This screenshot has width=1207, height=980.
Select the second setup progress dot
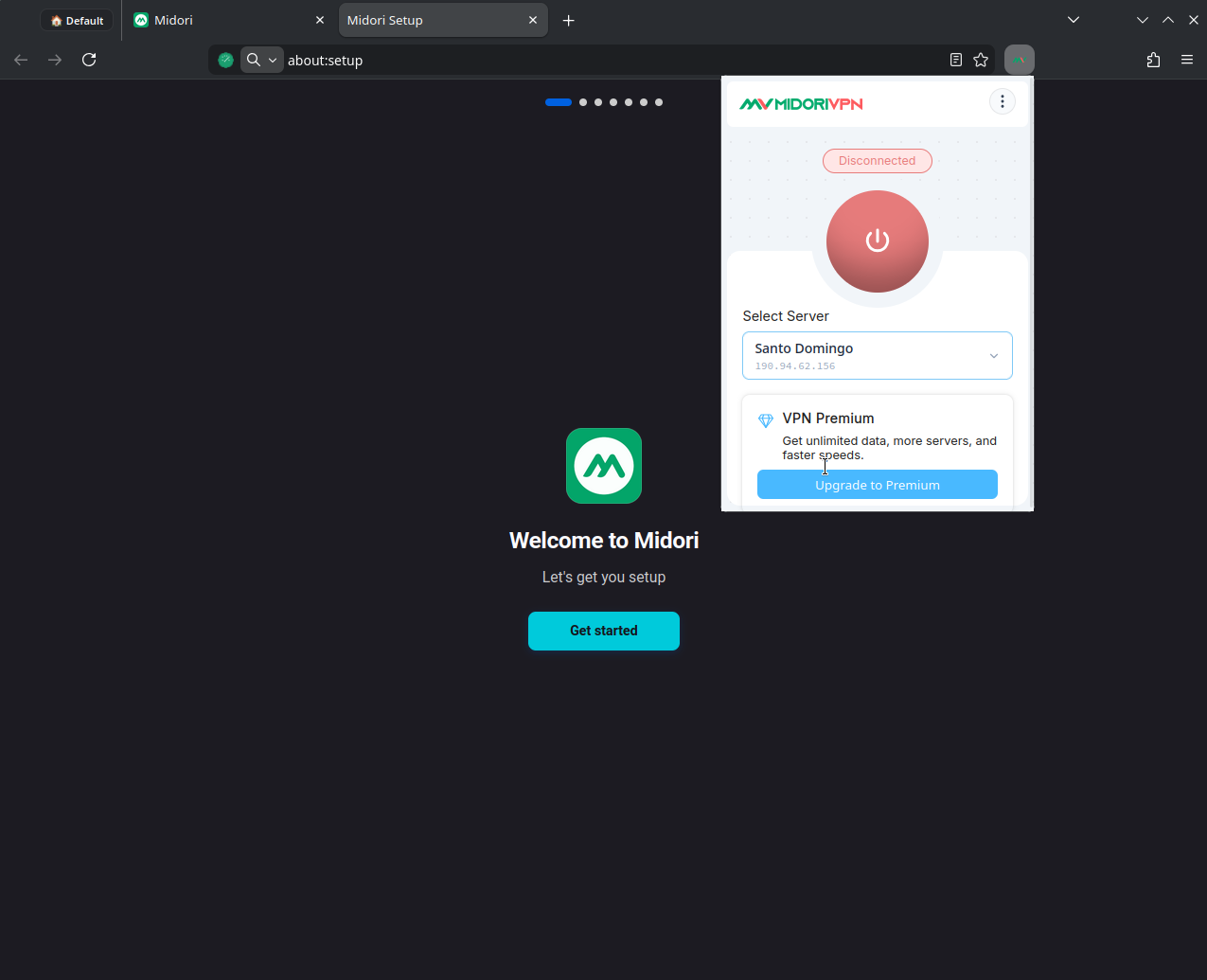point(583,102)
